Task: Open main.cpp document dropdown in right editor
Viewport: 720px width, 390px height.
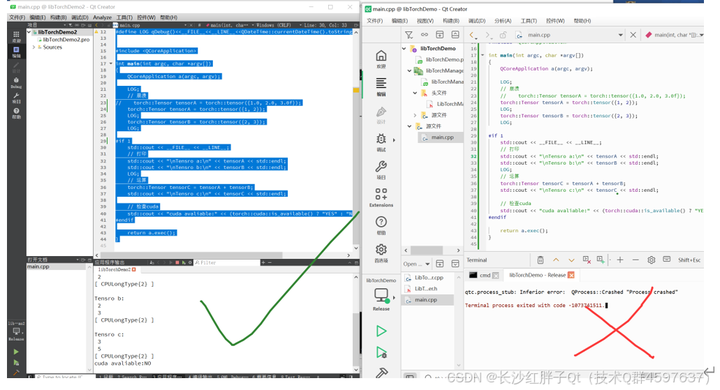Action: (620, 35)
